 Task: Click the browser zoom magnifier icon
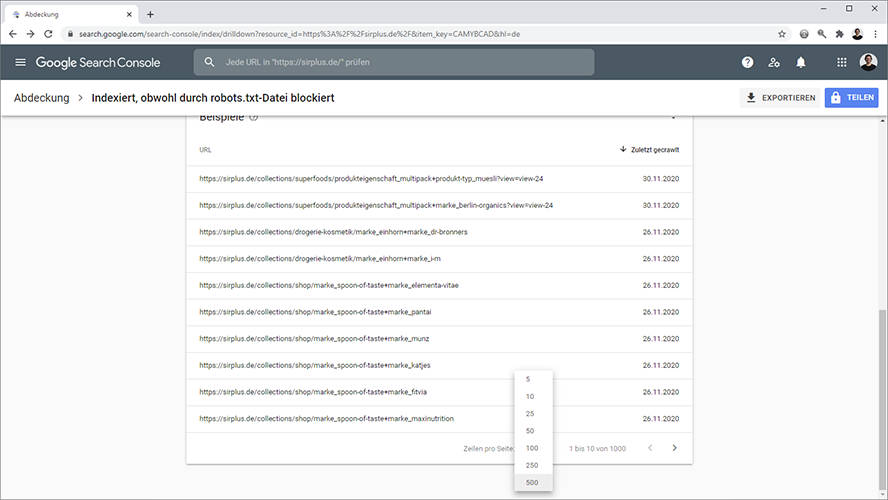click(822, 34)
